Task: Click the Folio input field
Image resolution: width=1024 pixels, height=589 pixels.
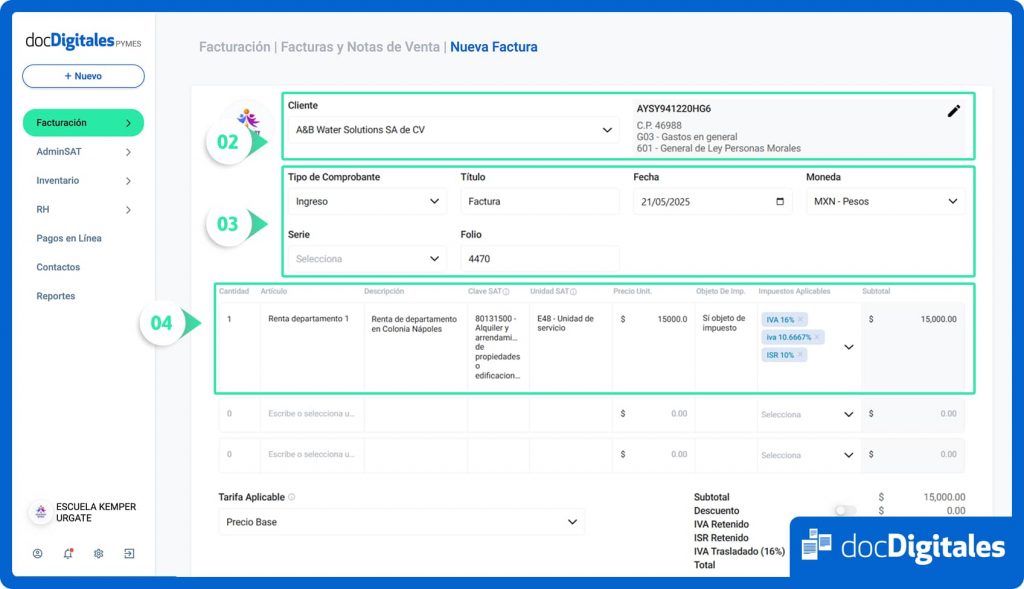Action: coord(539,258)
